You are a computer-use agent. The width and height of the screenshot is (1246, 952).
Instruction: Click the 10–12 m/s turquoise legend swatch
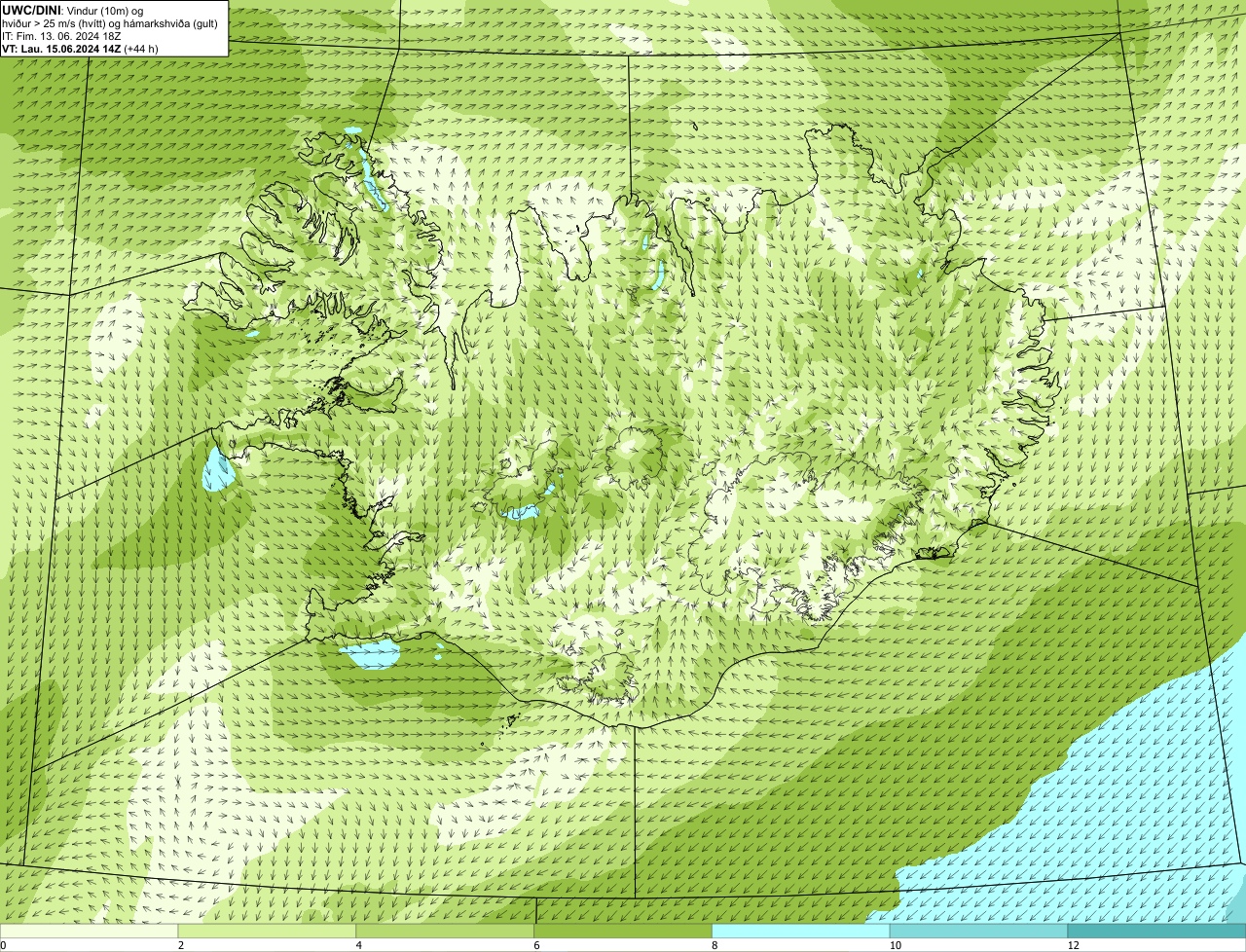click(x=979, y=931)
